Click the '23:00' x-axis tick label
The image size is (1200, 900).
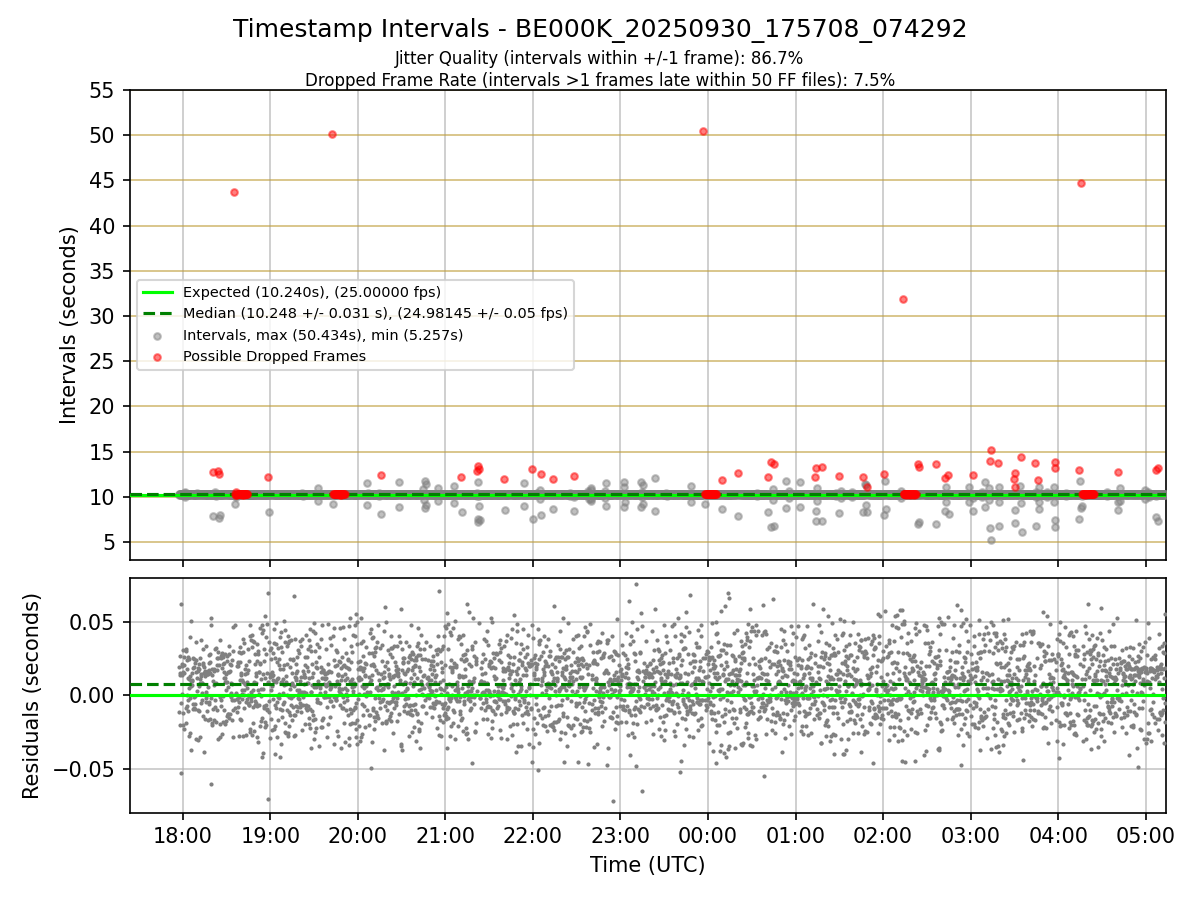tap(620, 834)
